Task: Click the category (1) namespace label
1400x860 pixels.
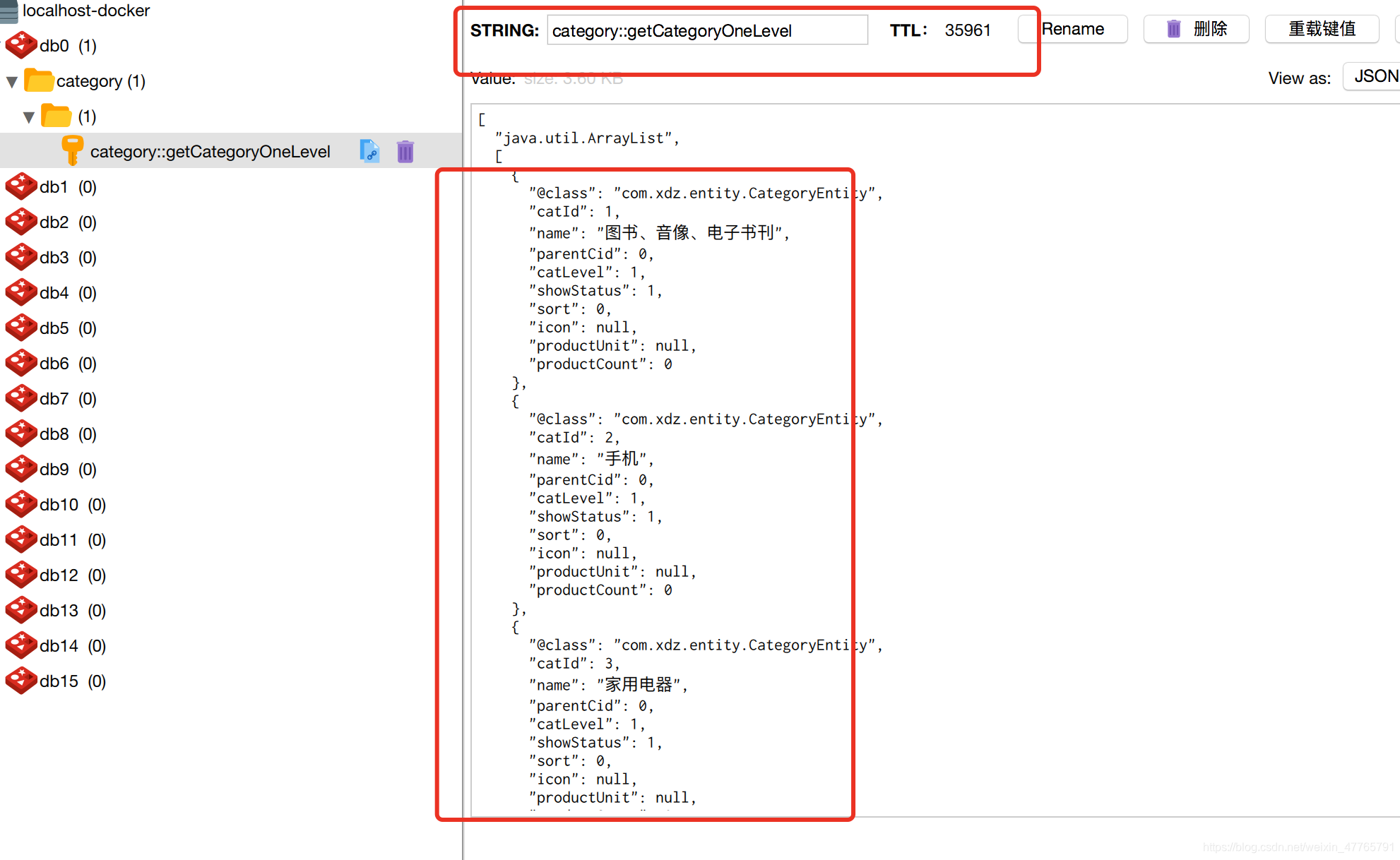Action: pyautogui.click(x=101, y=81)
